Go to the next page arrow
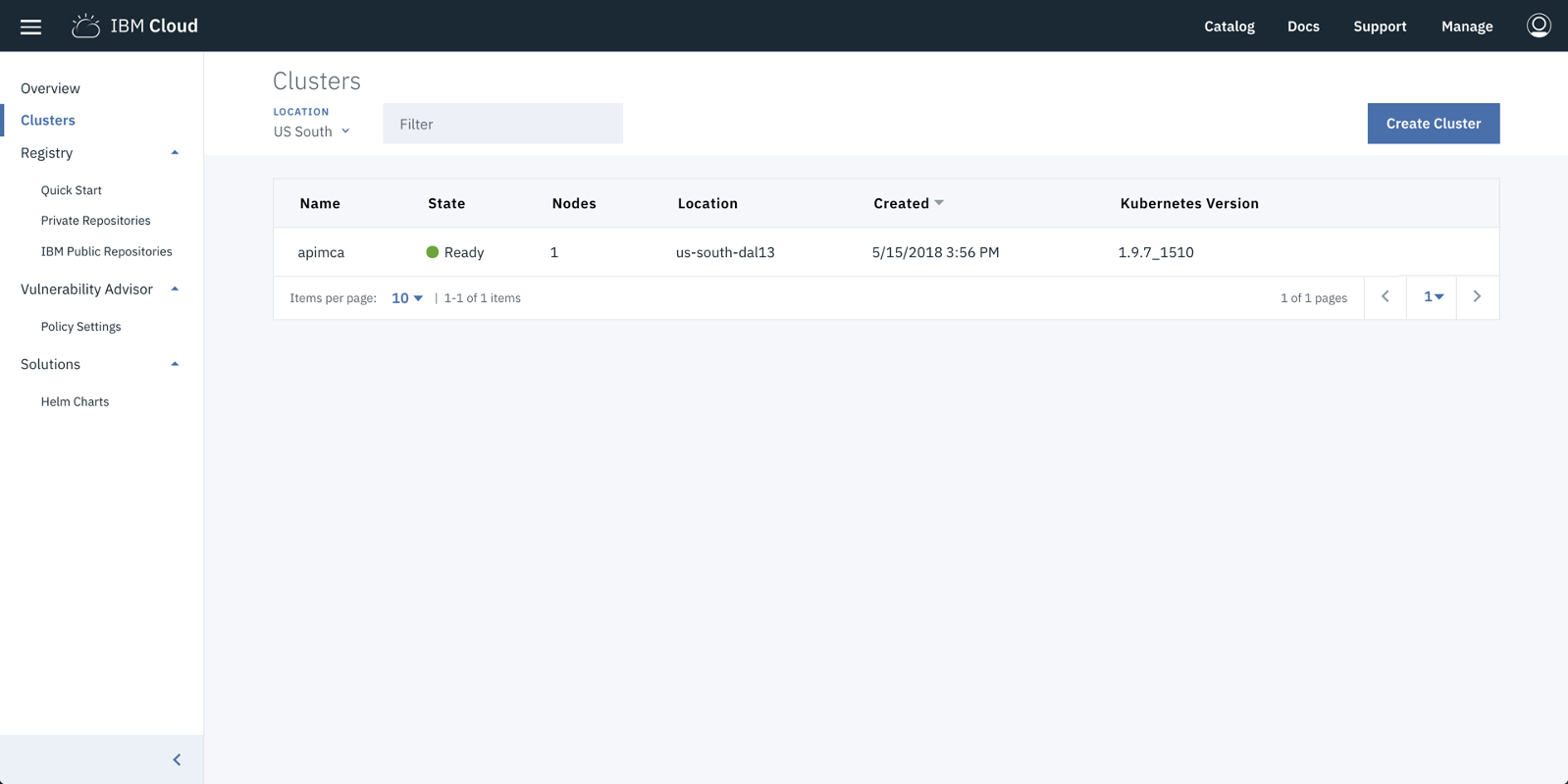 coord(1477,296)
